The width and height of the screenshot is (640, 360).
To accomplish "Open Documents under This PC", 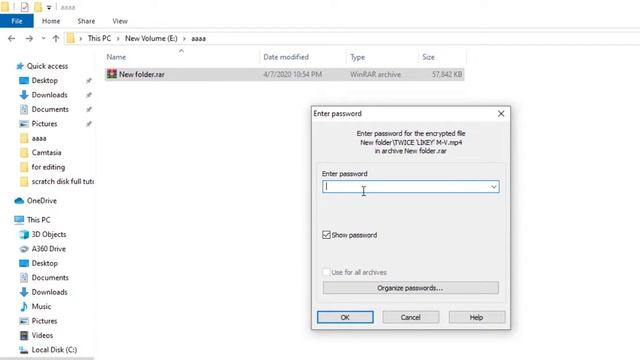I will [50, 278].
